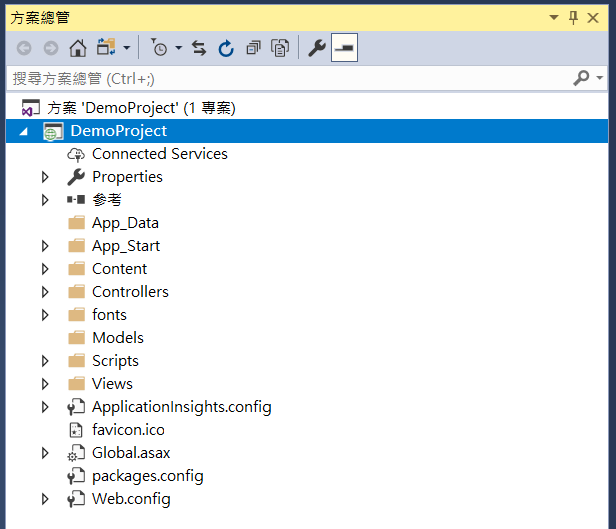The width and height of the screenshot is (616, 529).
Task: Click the Home icon in toolbar
Action: pos(77,48)
